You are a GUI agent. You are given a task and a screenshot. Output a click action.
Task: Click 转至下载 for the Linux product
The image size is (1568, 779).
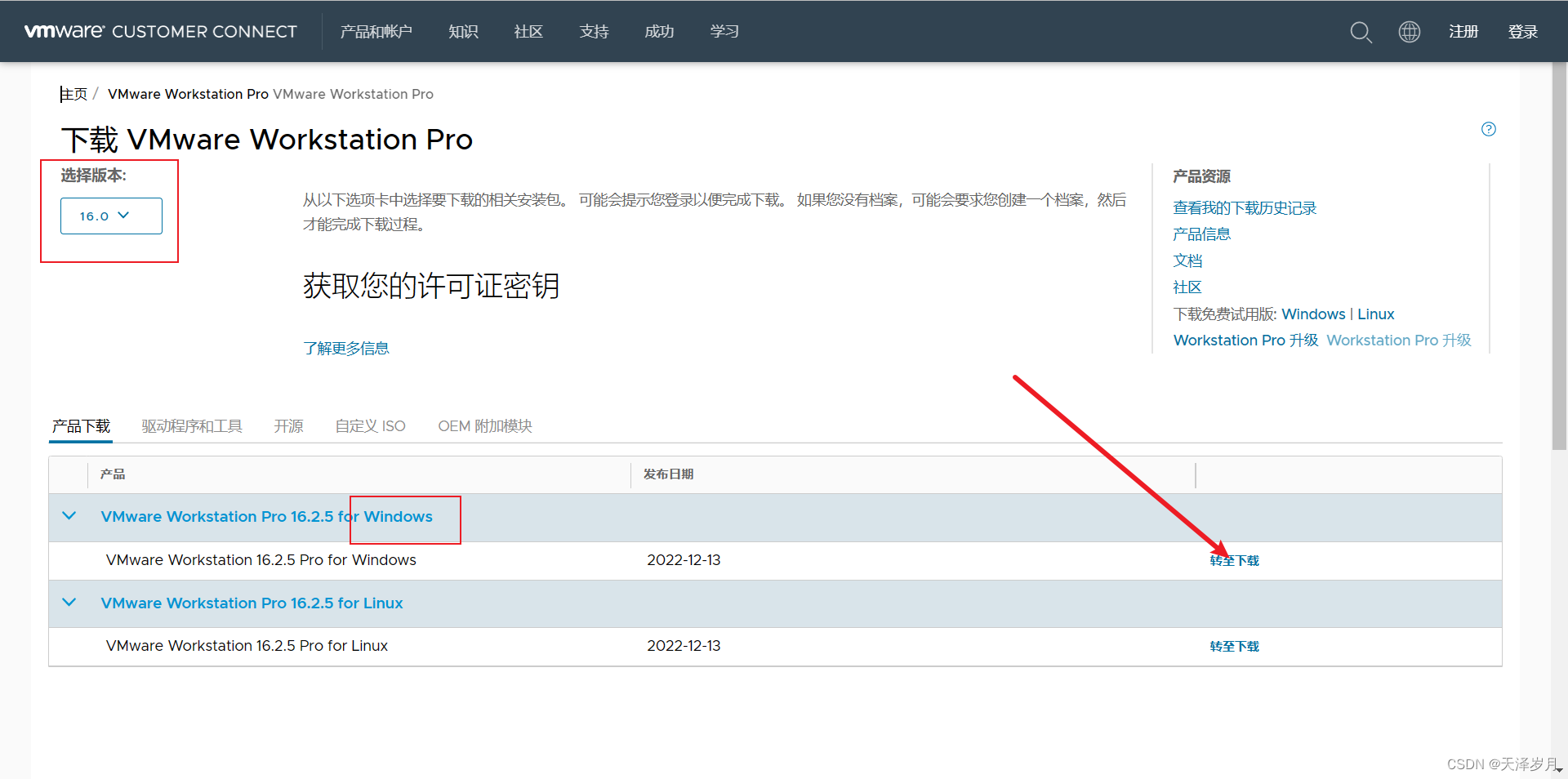pyautogui.click(x=1234, y=646)
